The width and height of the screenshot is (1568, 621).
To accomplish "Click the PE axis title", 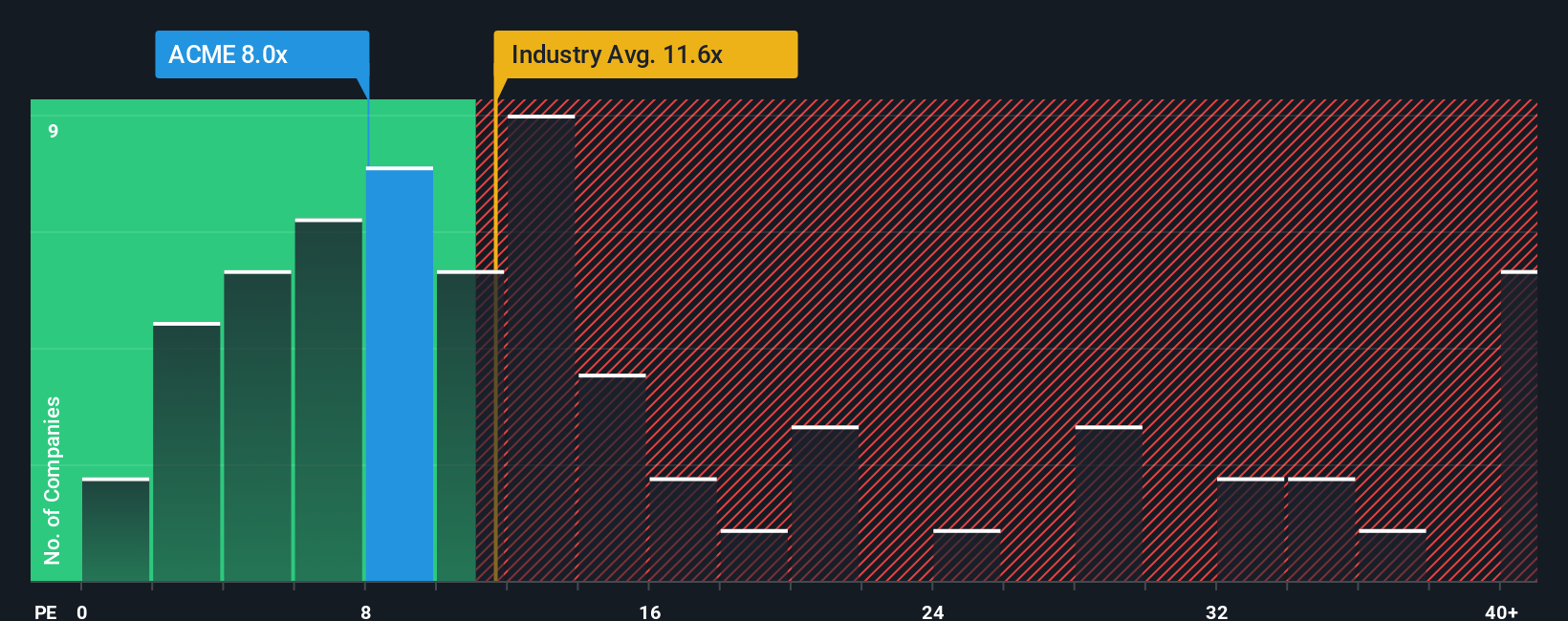I will (46, 611).
